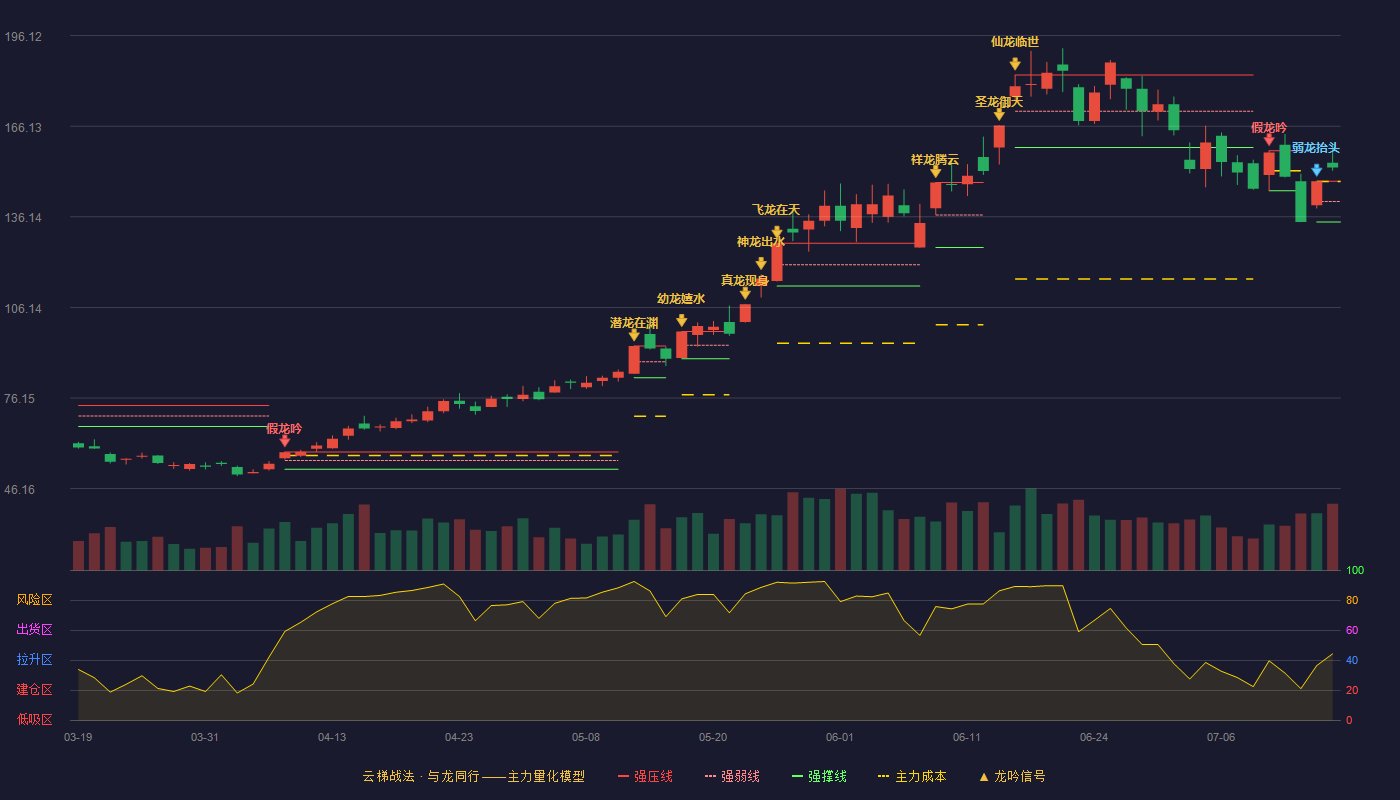Click the 136.14 price axis label
Screen dimensions: 1400x800
tap(23, 218)
